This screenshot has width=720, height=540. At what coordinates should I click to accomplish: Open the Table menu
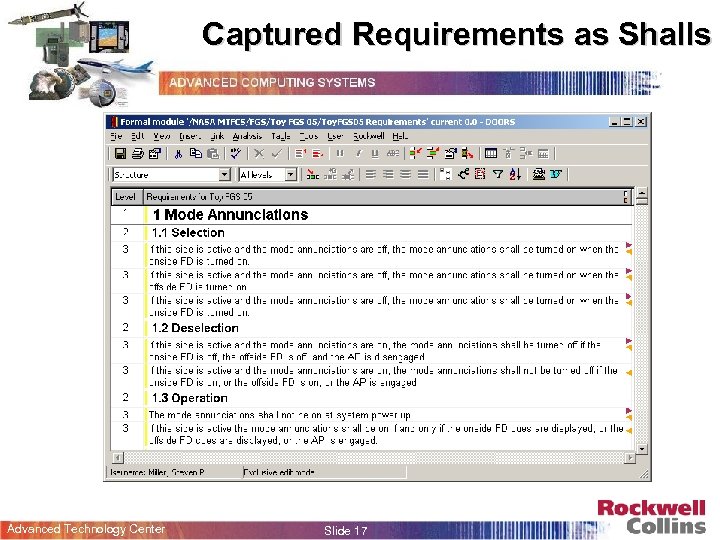[x=281, y=136]
